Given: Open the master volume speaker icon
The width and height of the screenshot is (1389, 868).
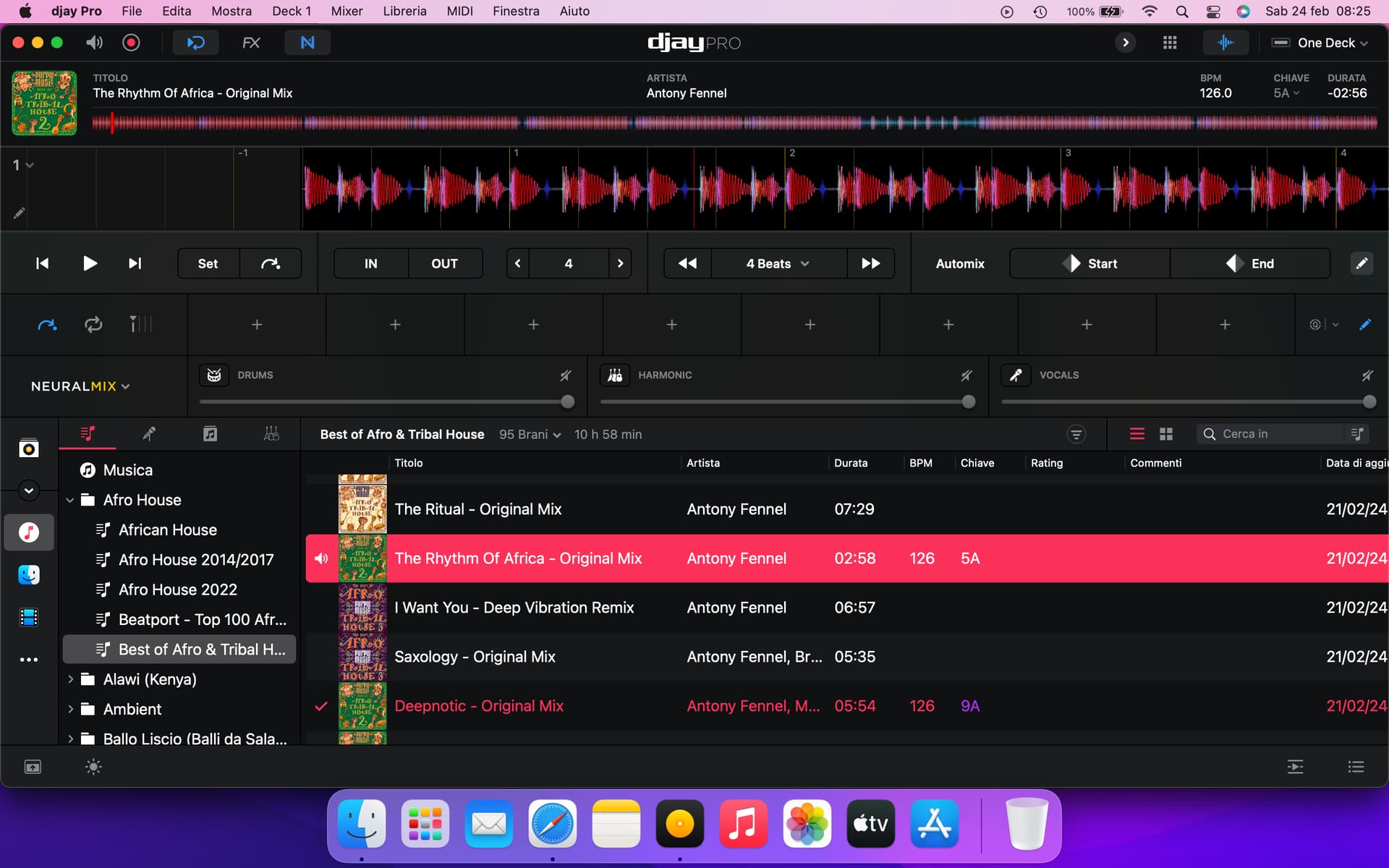Looking at the screenshot, I should tap(94, 43).
